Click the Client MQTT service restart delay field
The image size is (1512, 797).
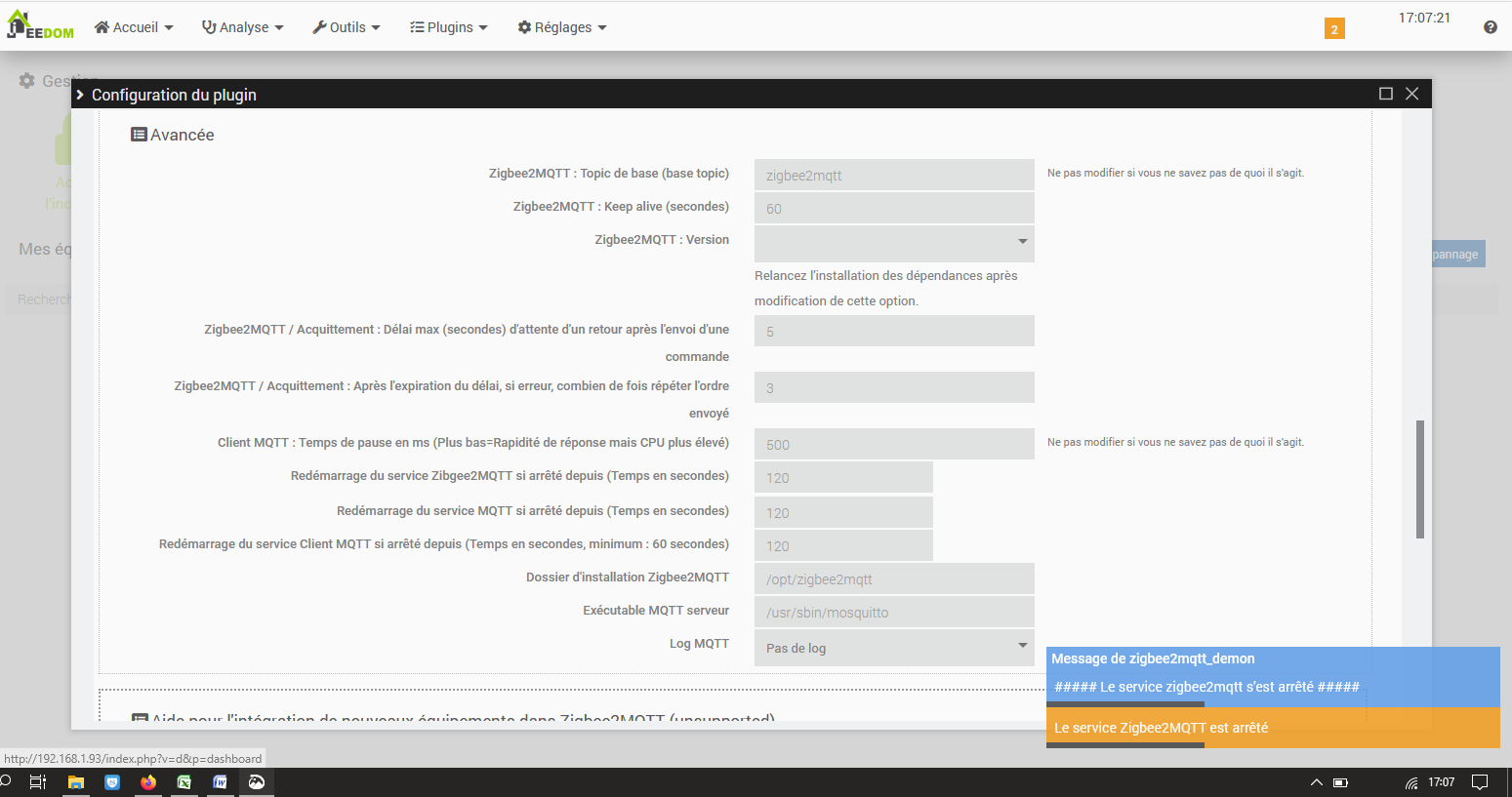point(843,545)
